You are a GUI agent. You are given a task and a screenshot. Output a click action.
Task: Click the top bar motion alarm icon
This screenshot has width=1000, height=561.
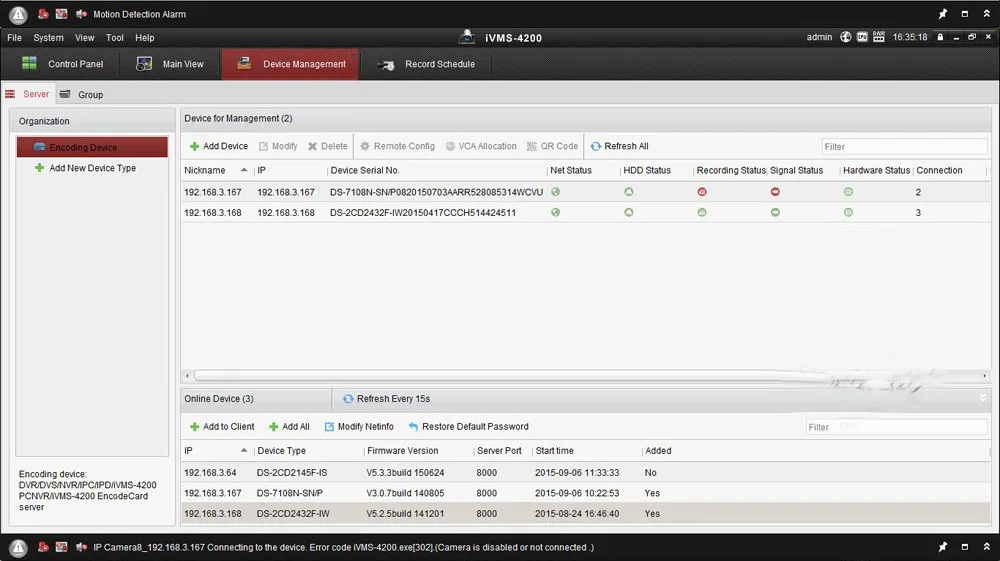click(43, 13)
